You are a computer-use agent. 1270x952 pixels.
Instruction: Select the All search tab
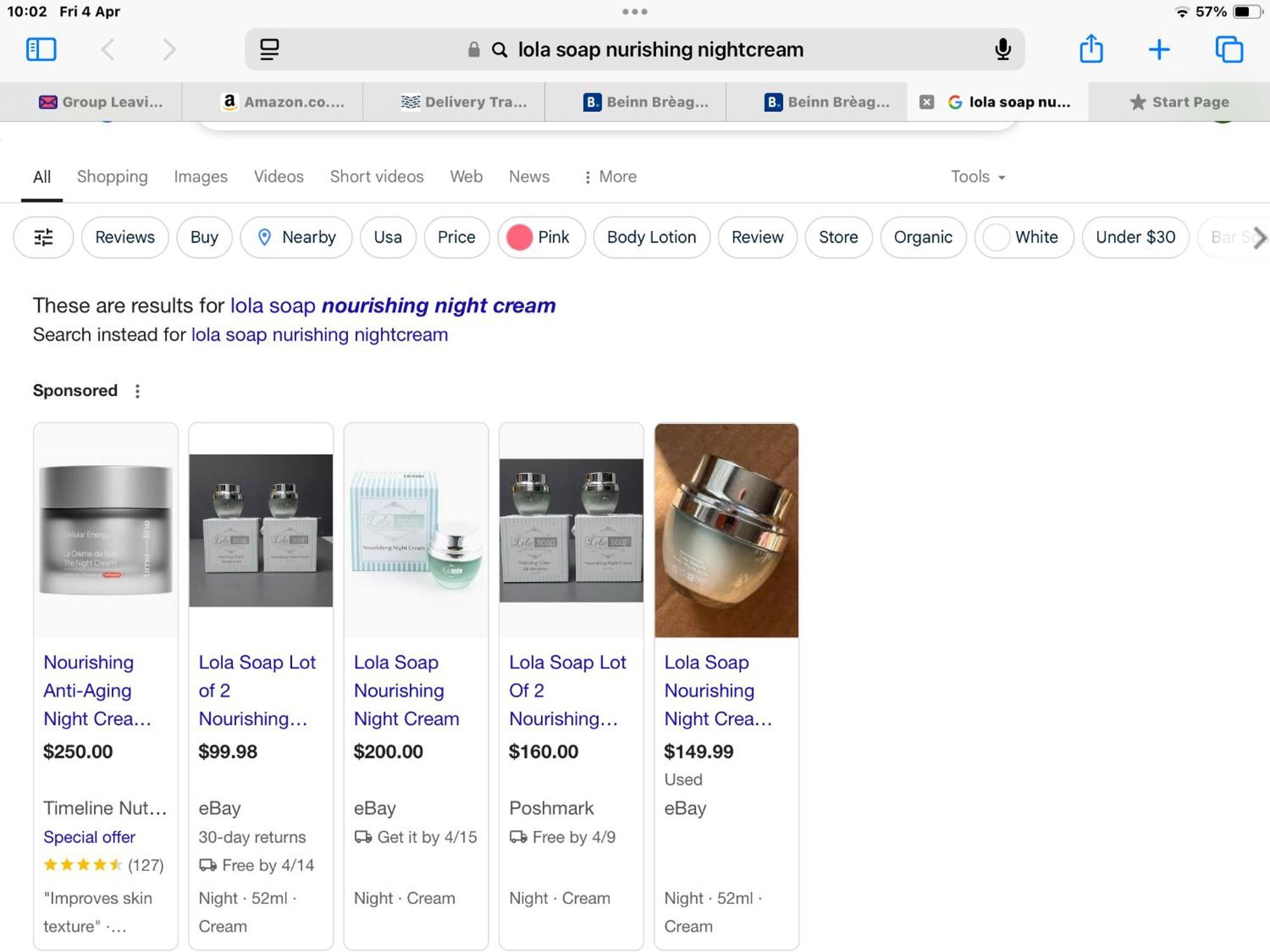(x=42, y=176)
